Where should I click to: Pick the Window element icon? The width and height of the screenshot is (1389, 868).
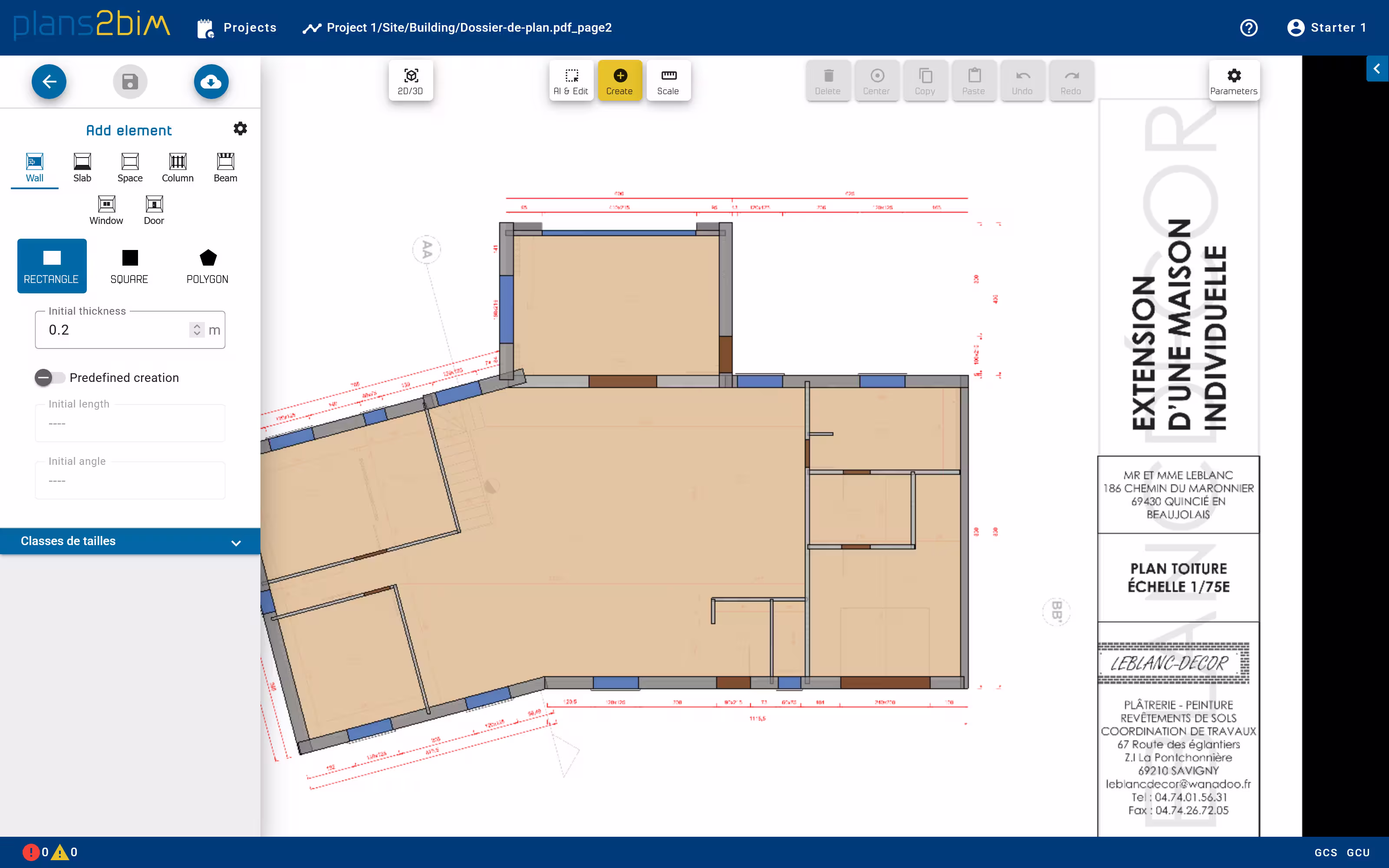[x=106, y=210]
